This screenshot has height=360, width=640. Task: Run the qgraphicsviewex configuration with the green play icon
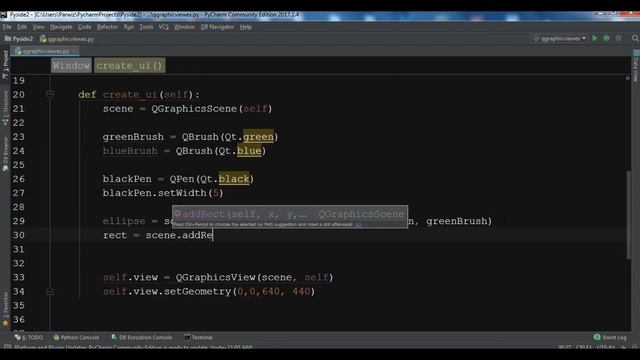point(595,38)
